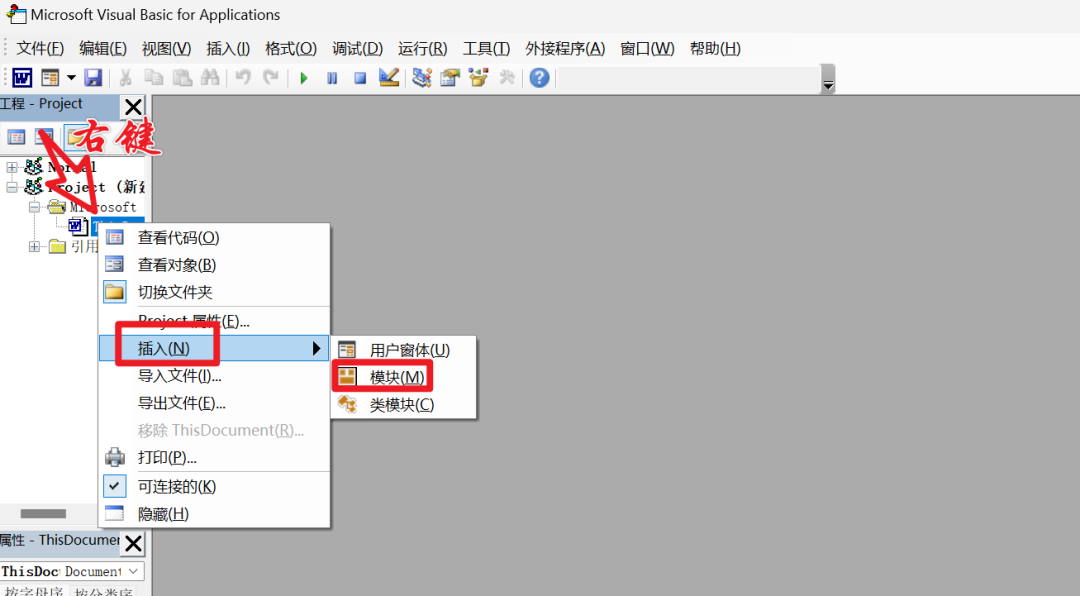Open Properties Window toolbar icon
Viewport: 1080px width, 596px height.
(x=450, y=78)
